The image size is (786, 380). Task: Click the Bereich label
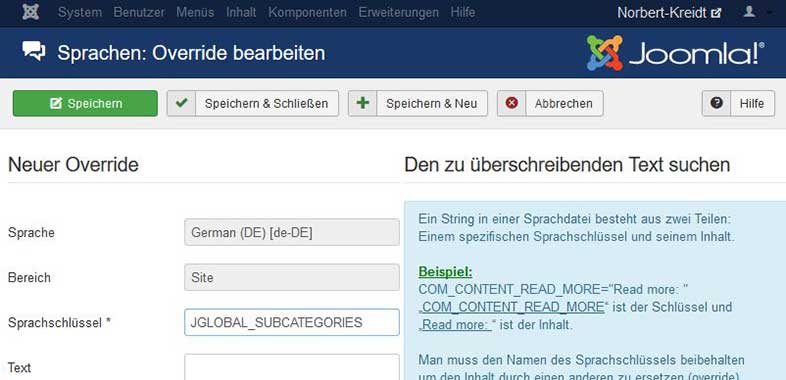click(x=29, y=278)
